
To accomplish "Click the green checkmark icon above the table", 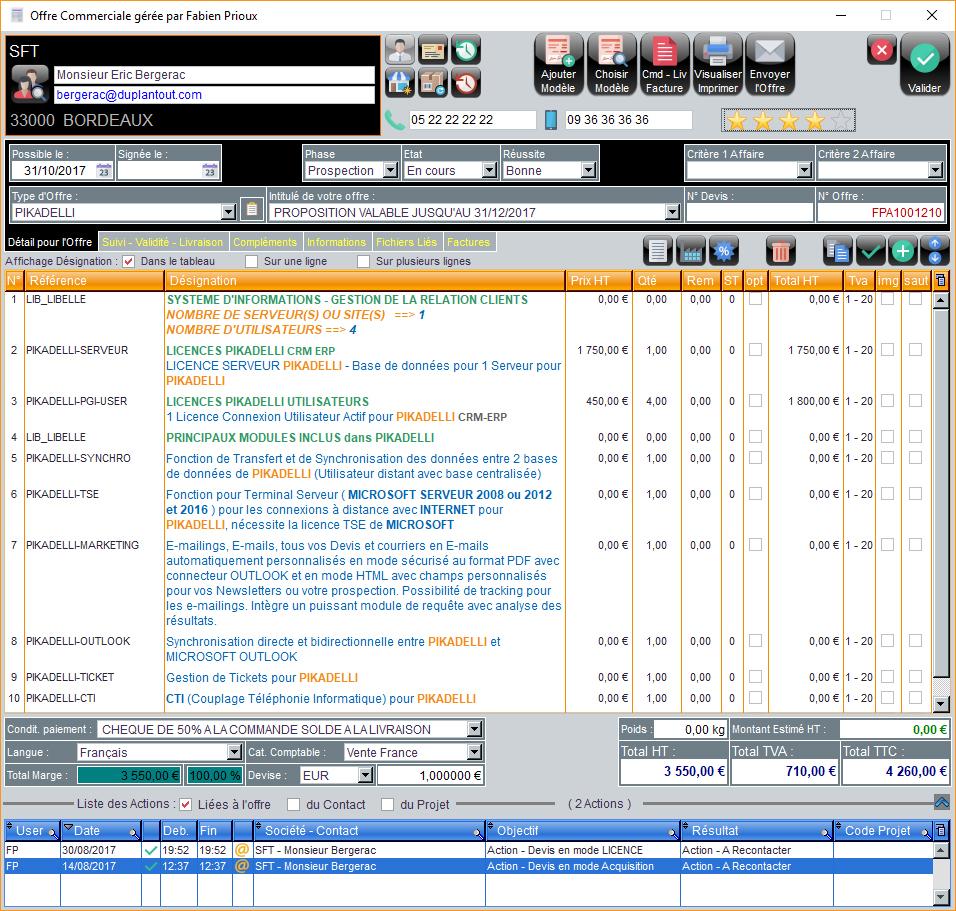I will coord(871,251).
